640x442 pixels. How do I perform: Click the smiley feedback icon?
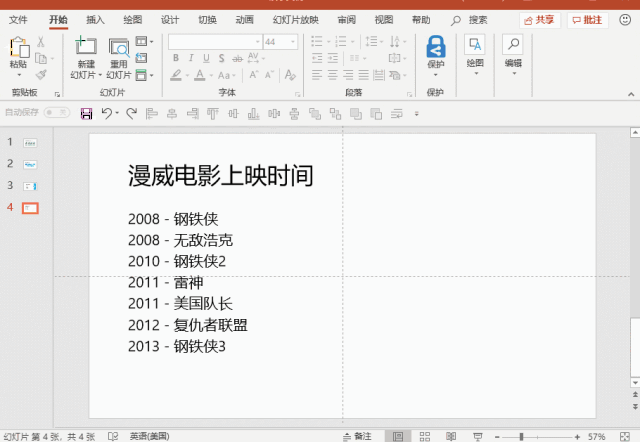point(625,20)
